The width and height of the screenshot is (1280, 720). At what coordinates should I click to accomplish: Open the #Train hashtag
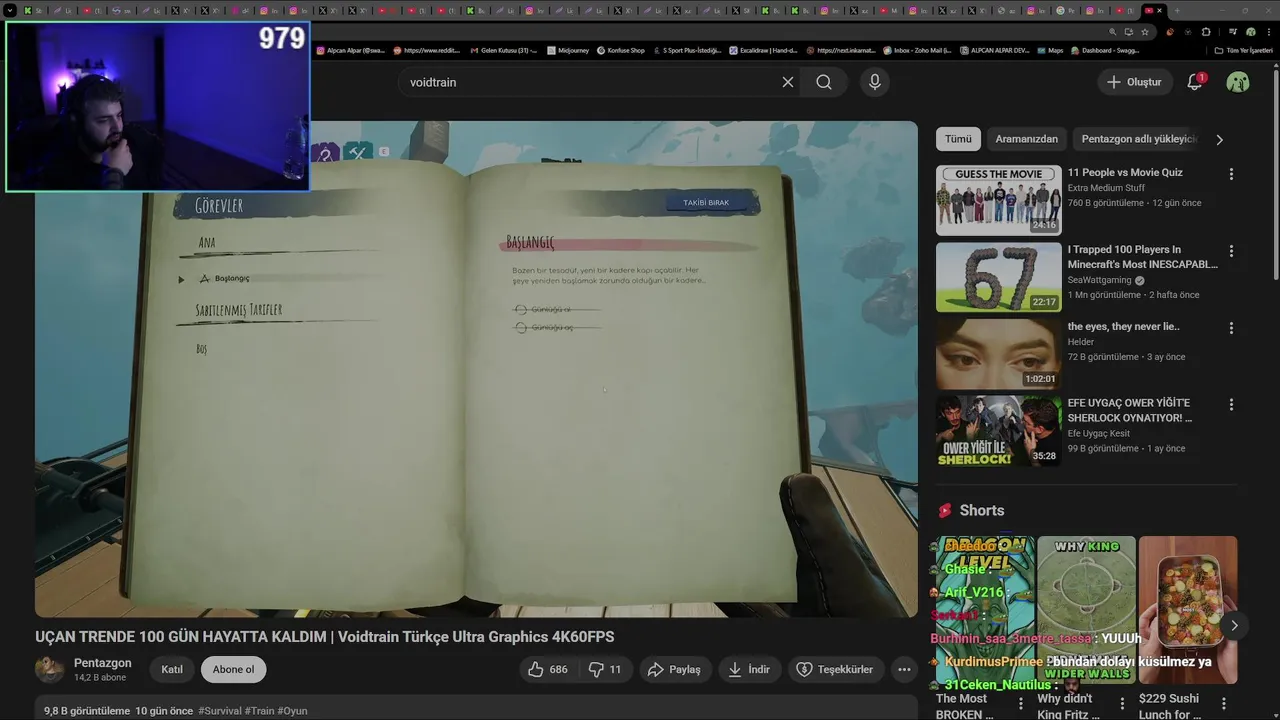pos(259,711)
